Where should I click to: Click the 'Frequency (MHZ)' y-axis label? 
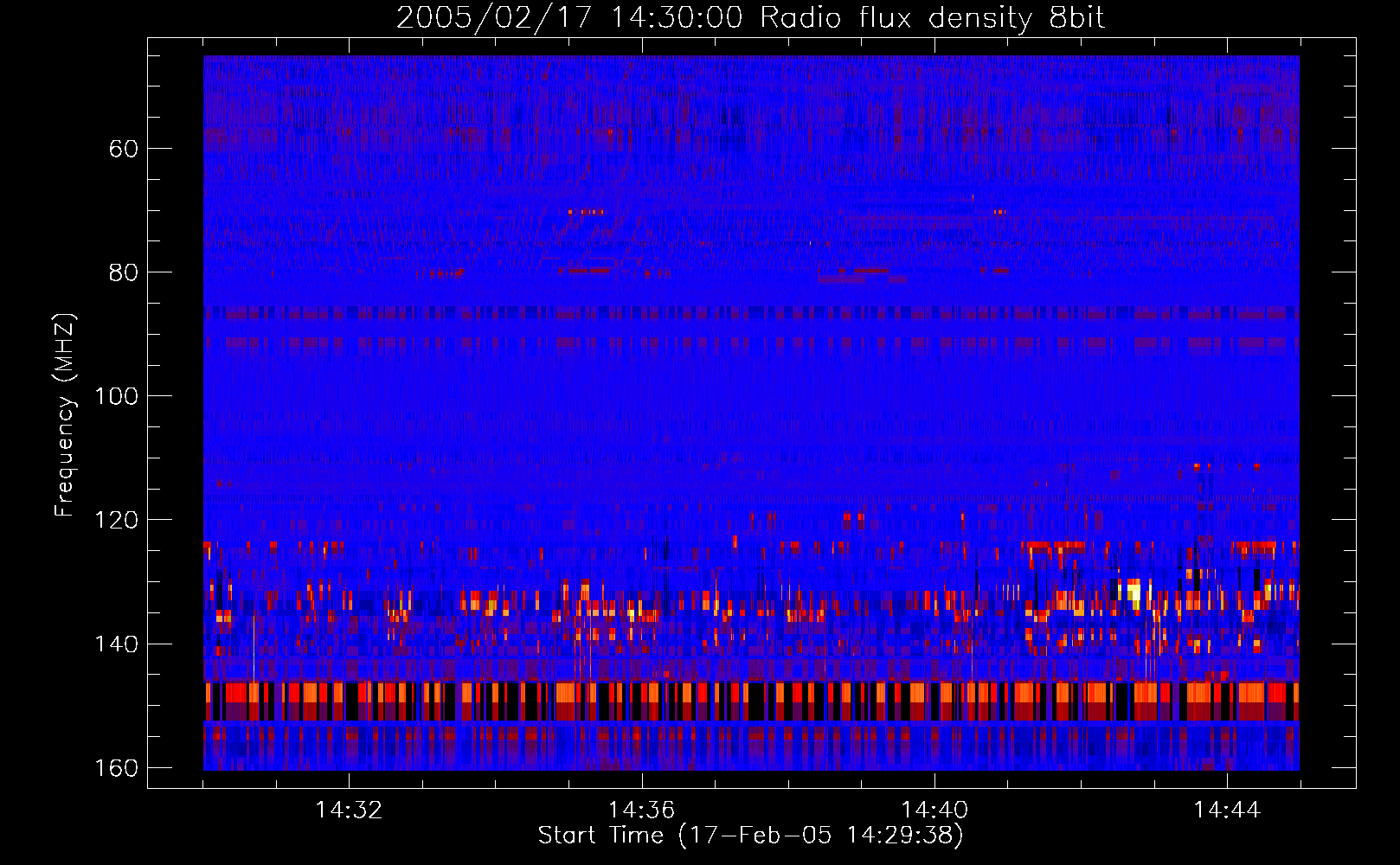[x=65, y=414]
